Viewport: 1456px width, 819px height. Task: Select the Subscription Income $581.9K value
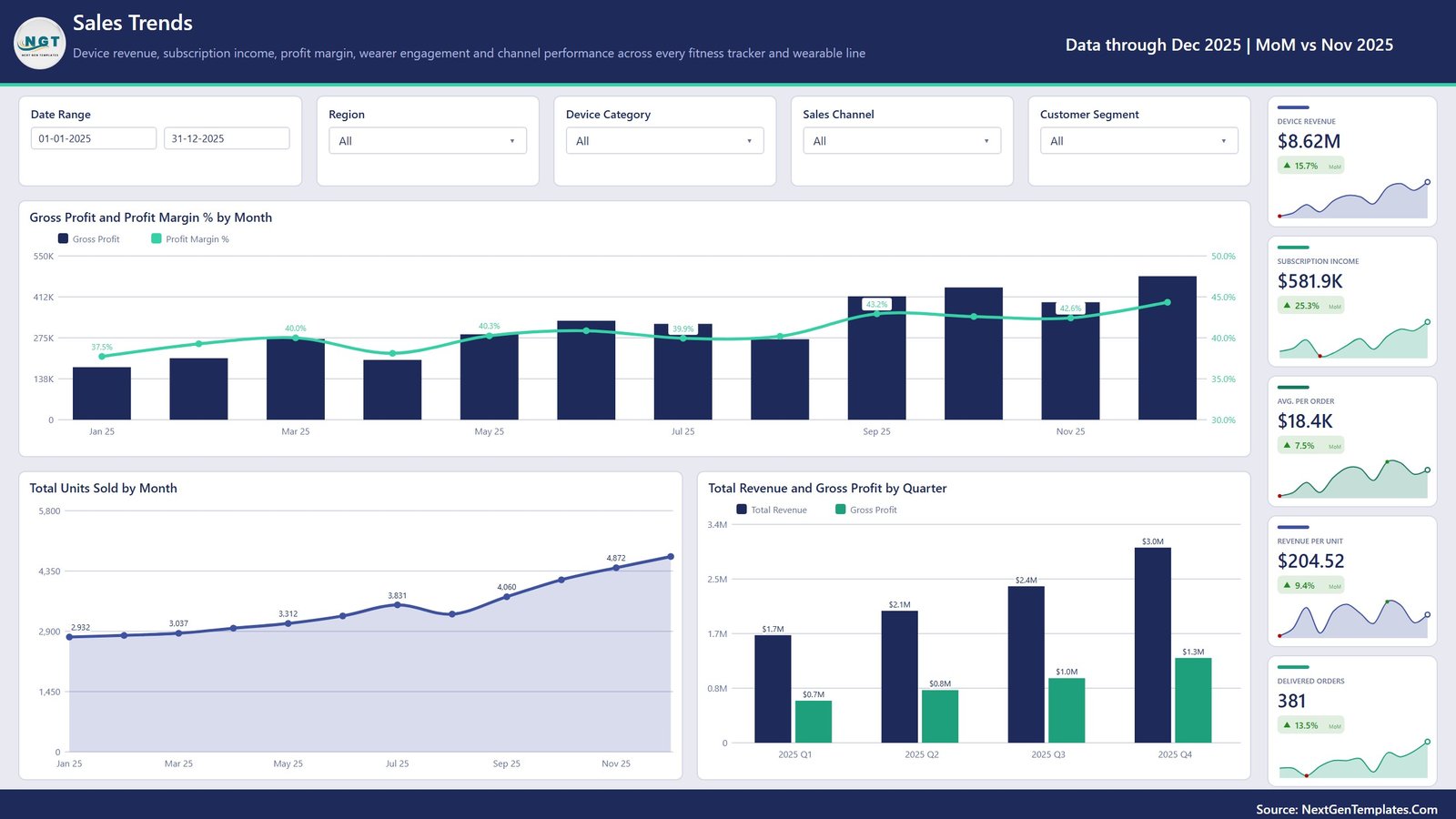coord(1309,281)
